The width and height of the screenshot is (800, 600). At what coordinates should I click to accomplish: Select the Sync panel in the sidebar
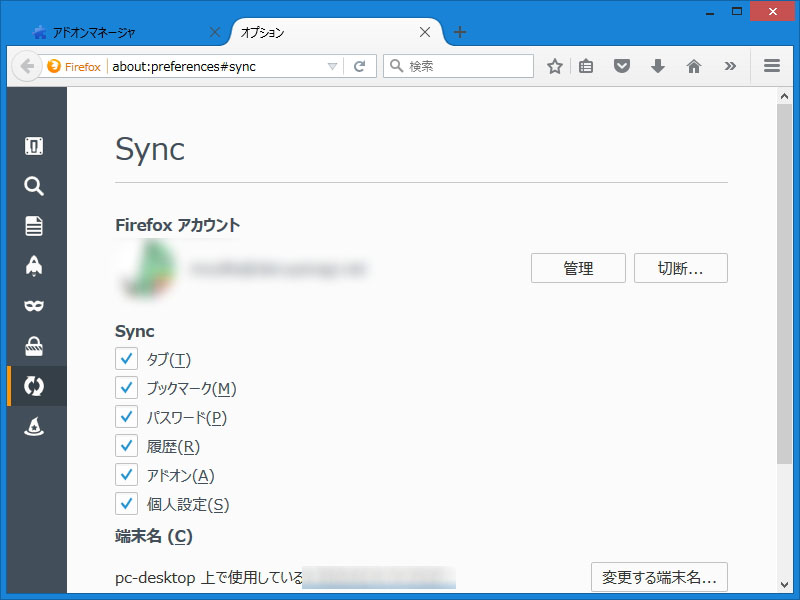pyautogui.click(x=34, y=385)
